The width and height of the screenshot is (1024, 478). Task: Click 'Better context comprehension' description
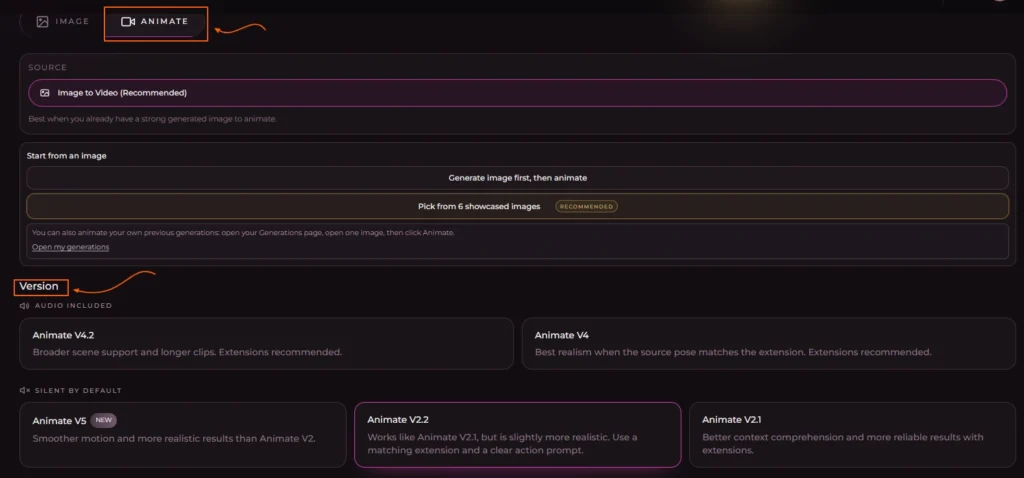(842, 443)
